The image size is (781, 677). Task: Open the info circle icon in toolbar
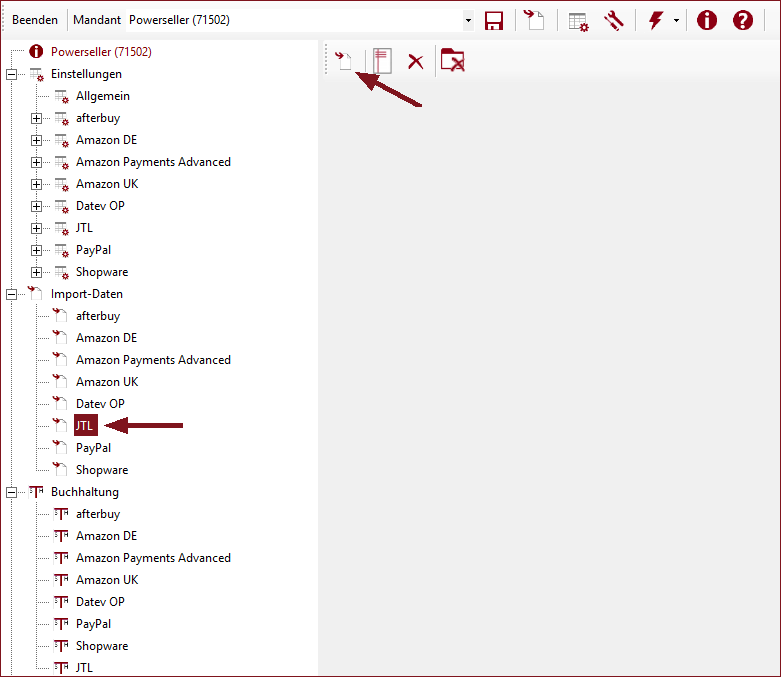click(x=707, y=21)
